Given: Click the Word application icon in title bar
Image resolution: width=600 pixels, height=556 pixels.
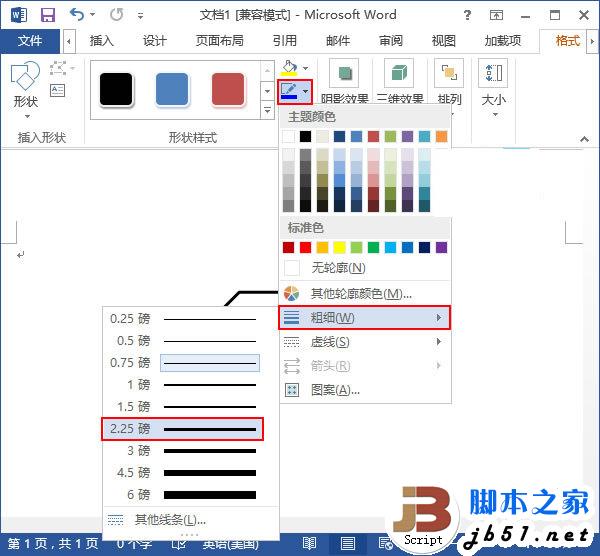Looking at the screenshot, I should 18,15.
